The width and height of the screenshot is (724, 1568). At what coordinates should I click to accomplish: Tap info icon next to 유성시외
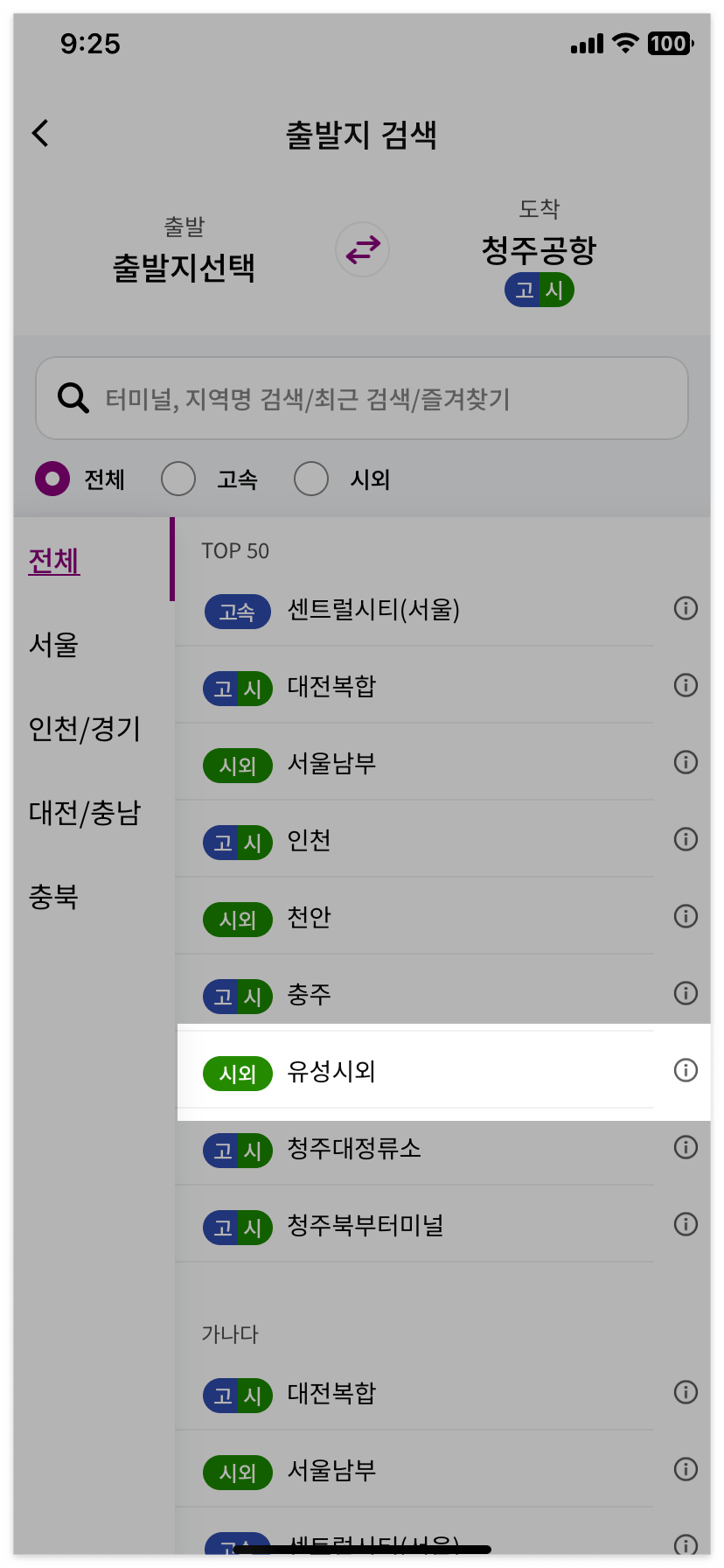(x=686, y=1070)
